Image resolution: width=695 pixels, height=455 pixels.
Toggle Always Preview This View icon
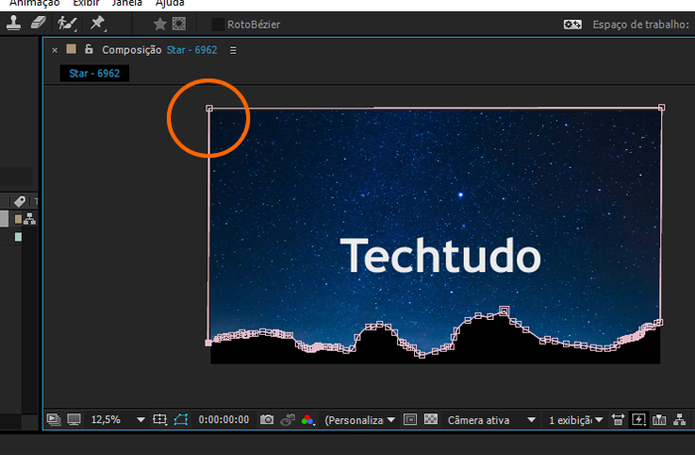coord(54,419)
